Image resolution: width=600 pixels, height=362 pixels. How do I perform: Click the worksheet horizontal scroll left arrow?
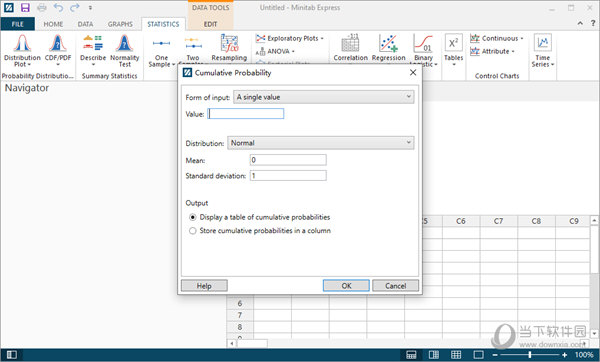click(232, 343)
